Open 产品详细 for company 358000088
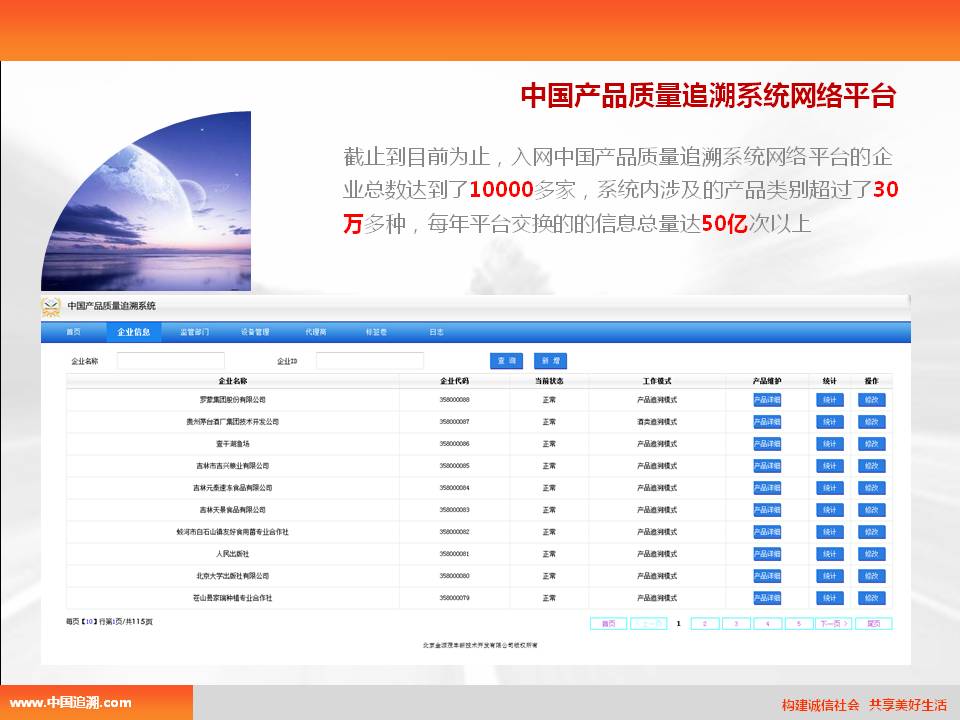 pyautogui.click(x=767, y=400)
